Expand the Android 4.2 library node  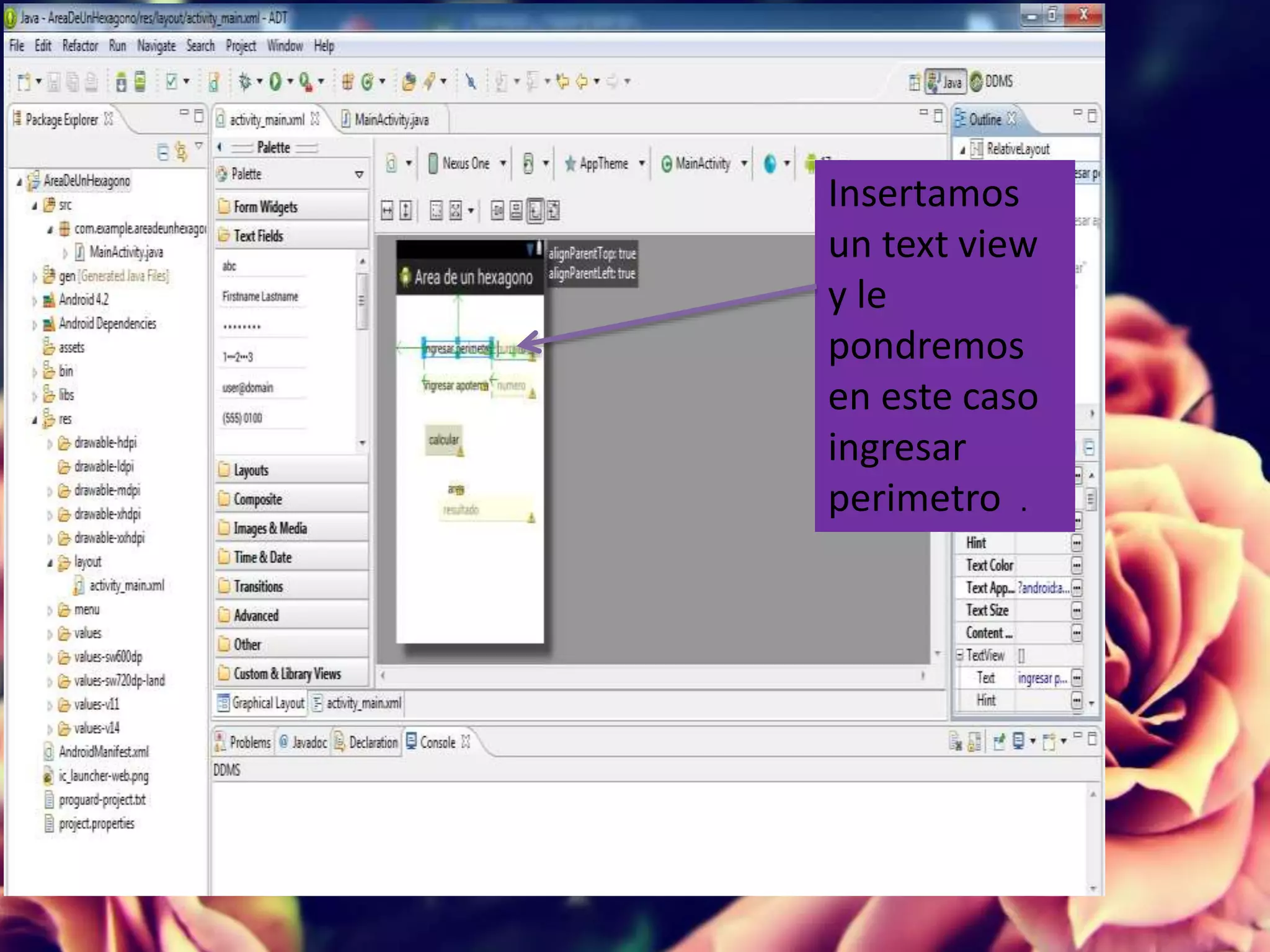coord(35,301)
